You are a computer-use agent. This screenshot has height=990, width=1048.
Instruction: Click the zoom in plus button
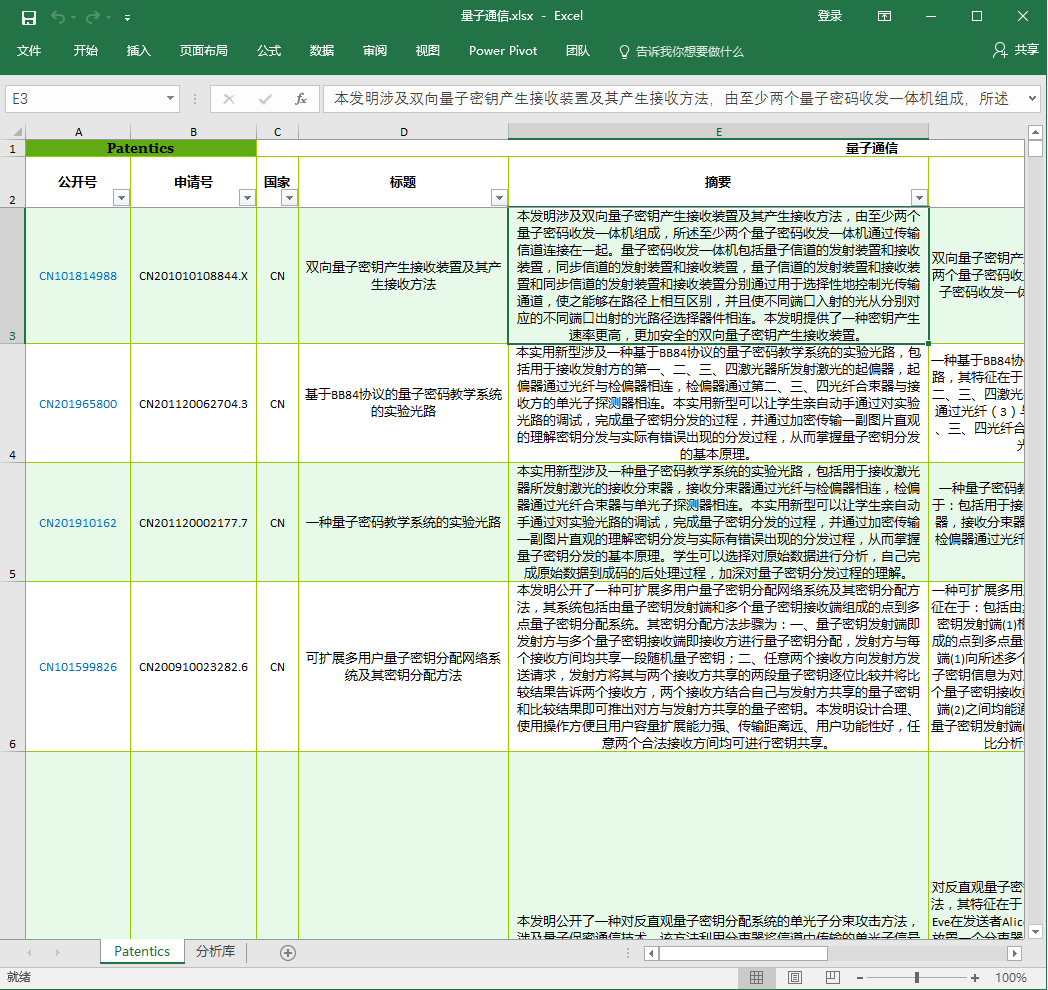(978, 977)
